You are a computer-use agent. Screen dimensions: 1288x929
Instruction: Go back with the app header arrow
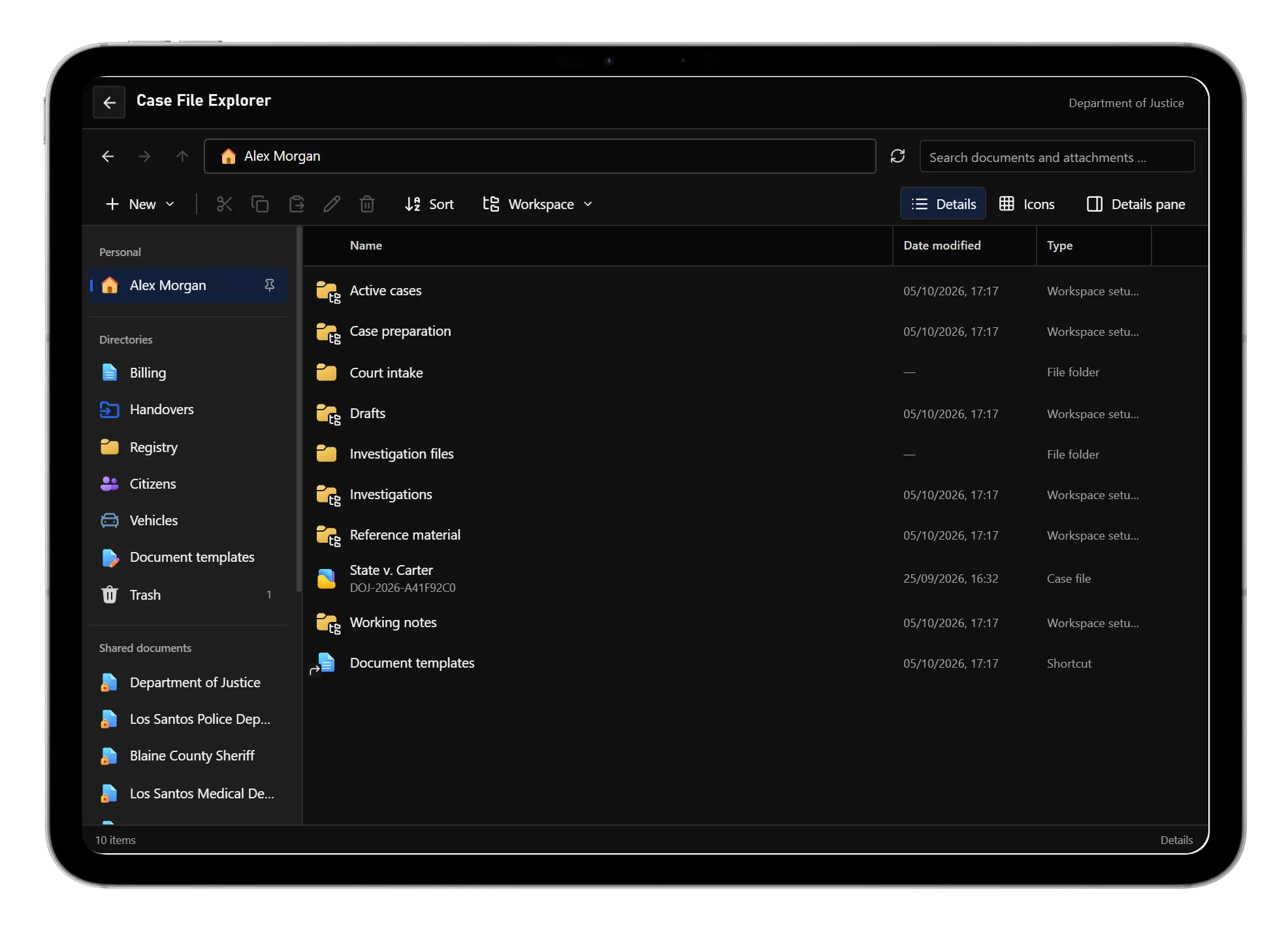pos(109,103)
